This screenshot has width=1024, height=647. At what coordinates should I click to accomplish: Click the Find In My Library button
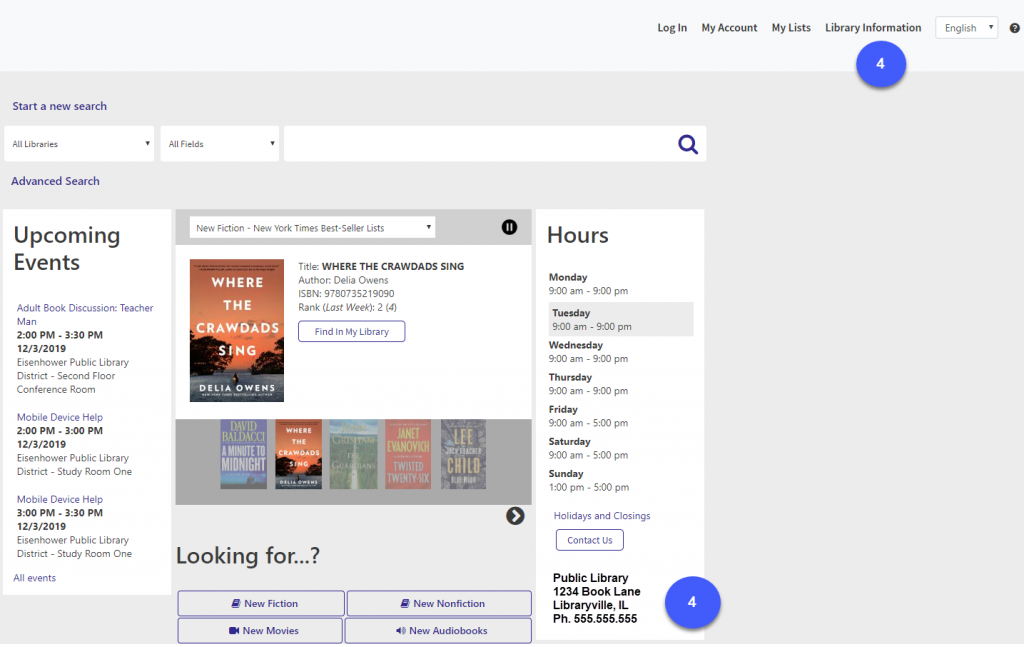pos(351,332)
